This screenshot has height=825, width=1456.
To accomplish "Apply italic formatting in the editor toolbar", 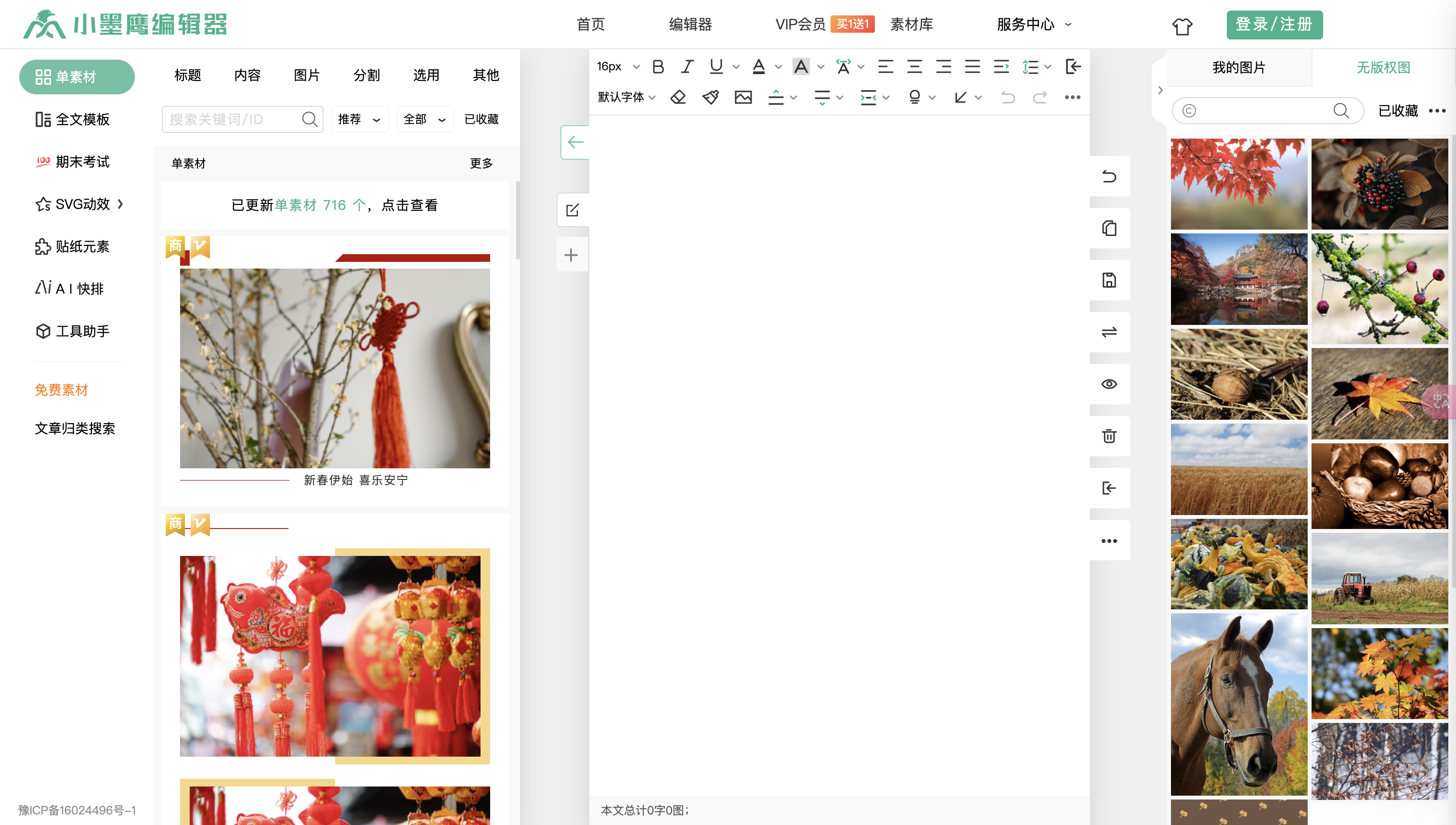I will (686, 66).
